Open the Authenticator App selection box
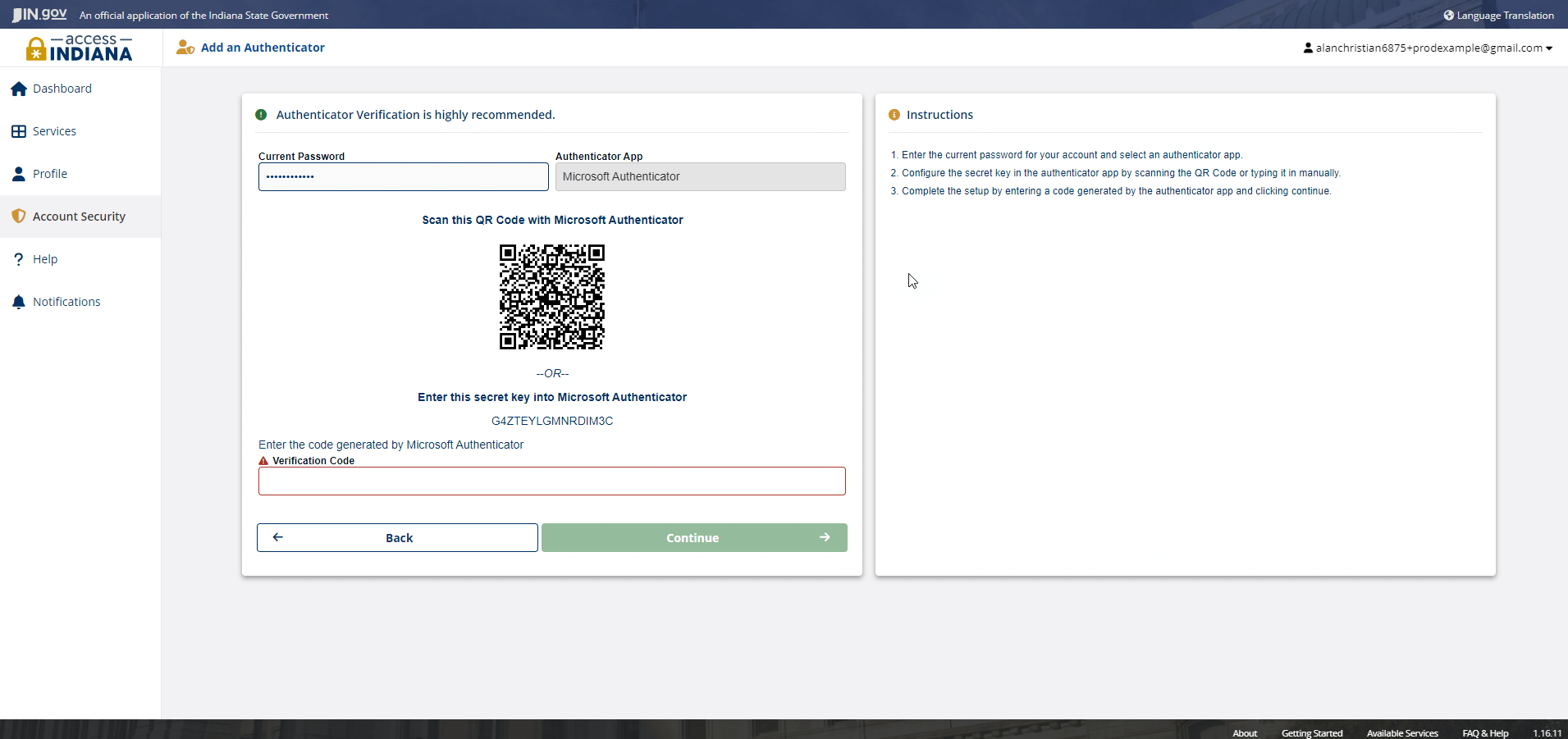Viewport: 1568px width, 739px height. (x=700, y=177)
